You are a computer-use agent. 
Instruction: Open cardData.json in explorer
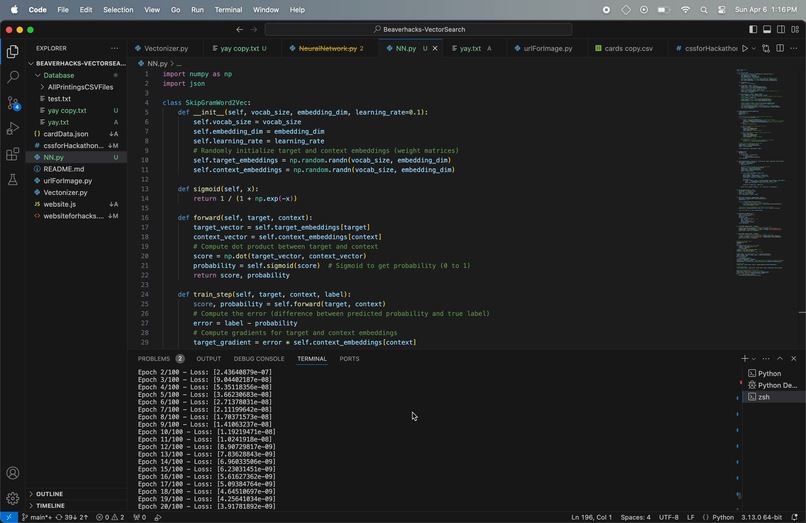77,134
